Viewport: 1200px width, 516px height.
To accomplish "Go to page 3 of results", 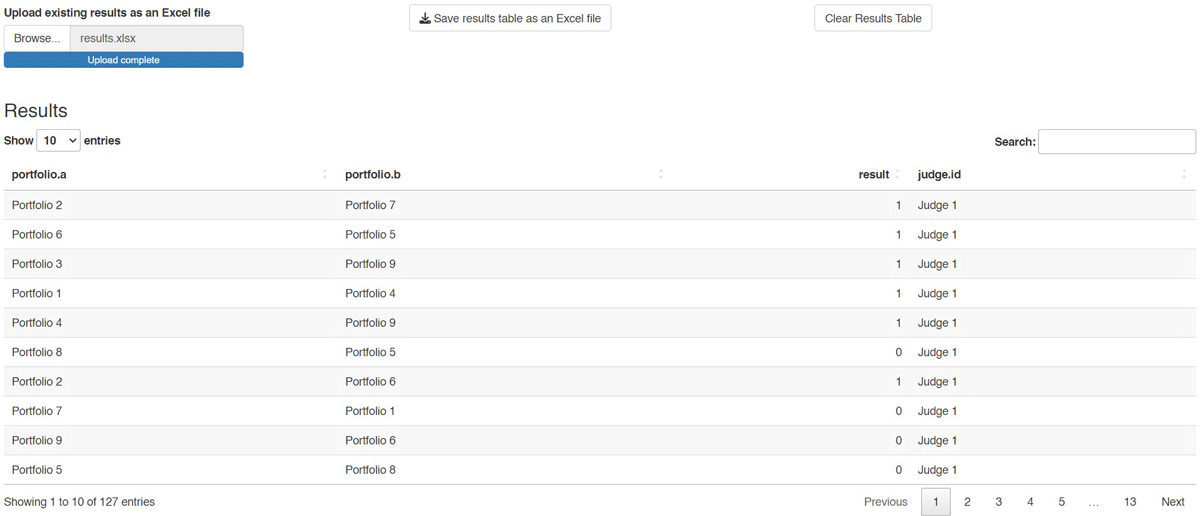I will (998, 502).
